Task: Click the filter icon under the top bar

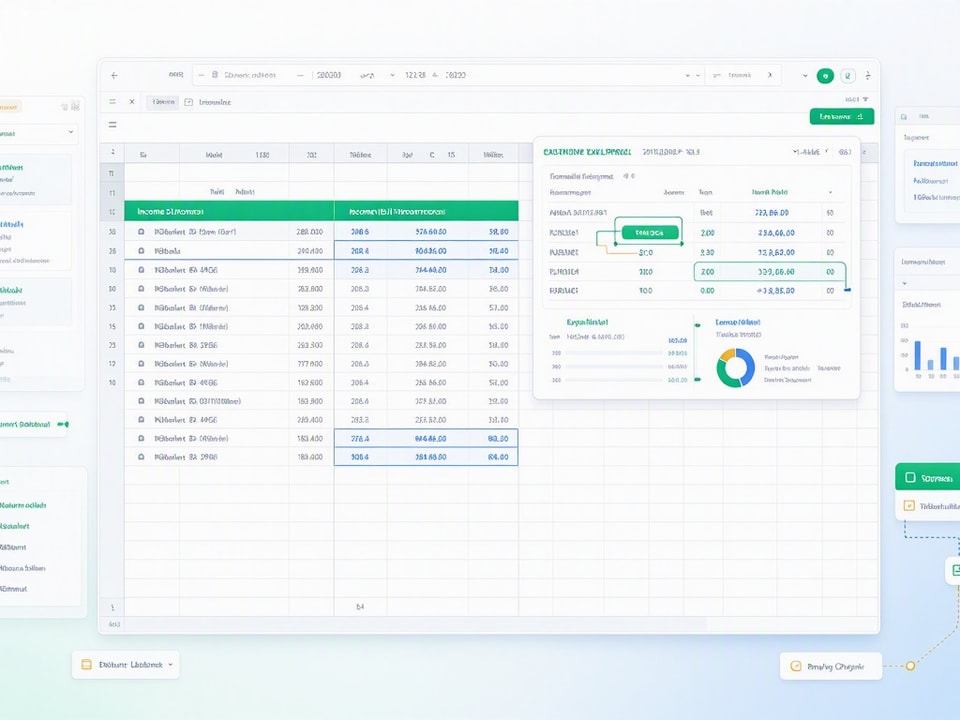Action: pos(865,99)
